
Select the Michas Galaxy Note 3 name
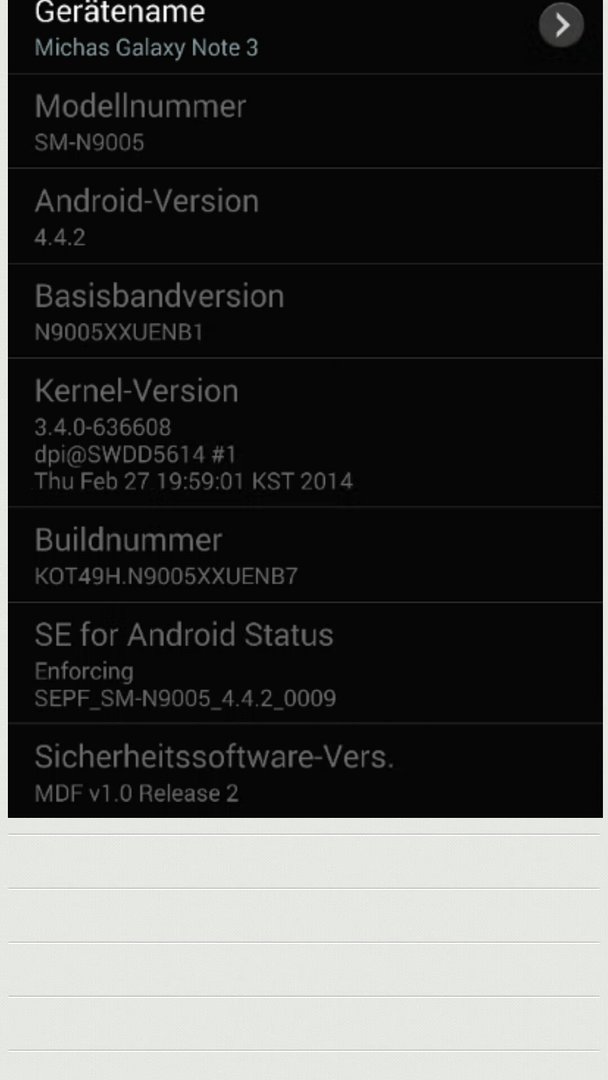[x=147, y=48]
